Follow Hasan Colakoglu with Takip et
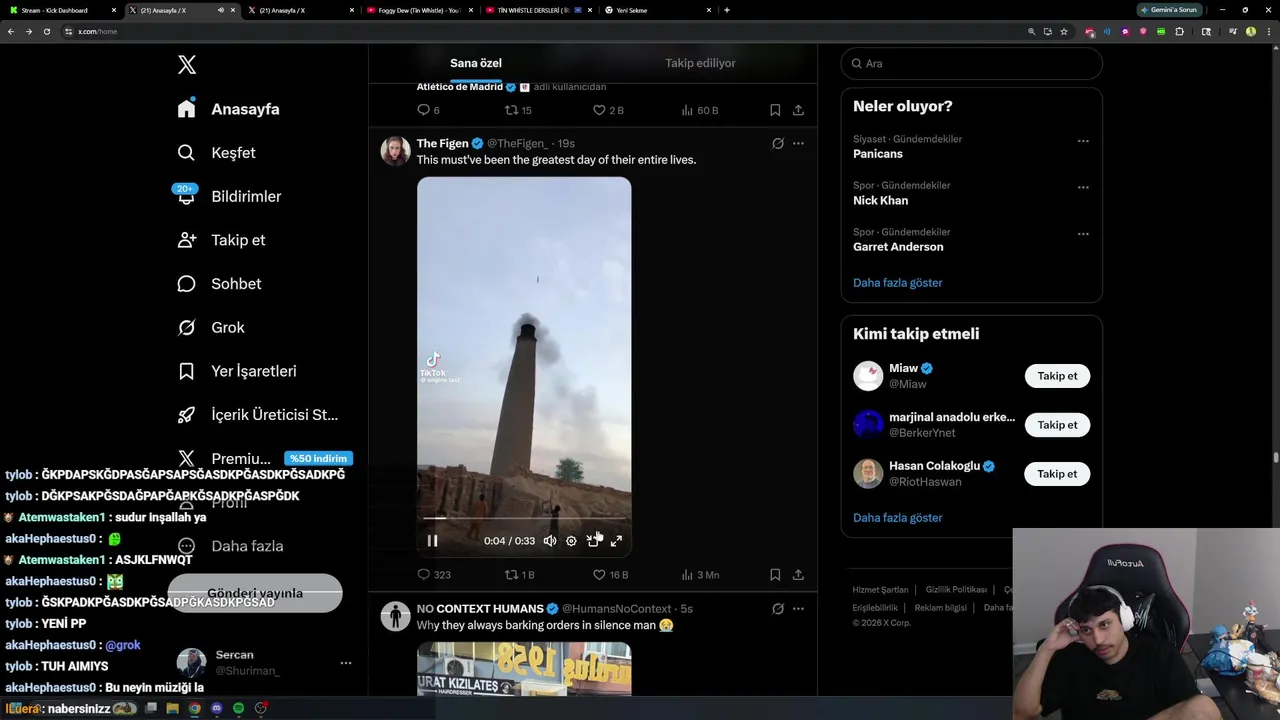This screenshot has width=1280, height=720. pos(1057,474)
